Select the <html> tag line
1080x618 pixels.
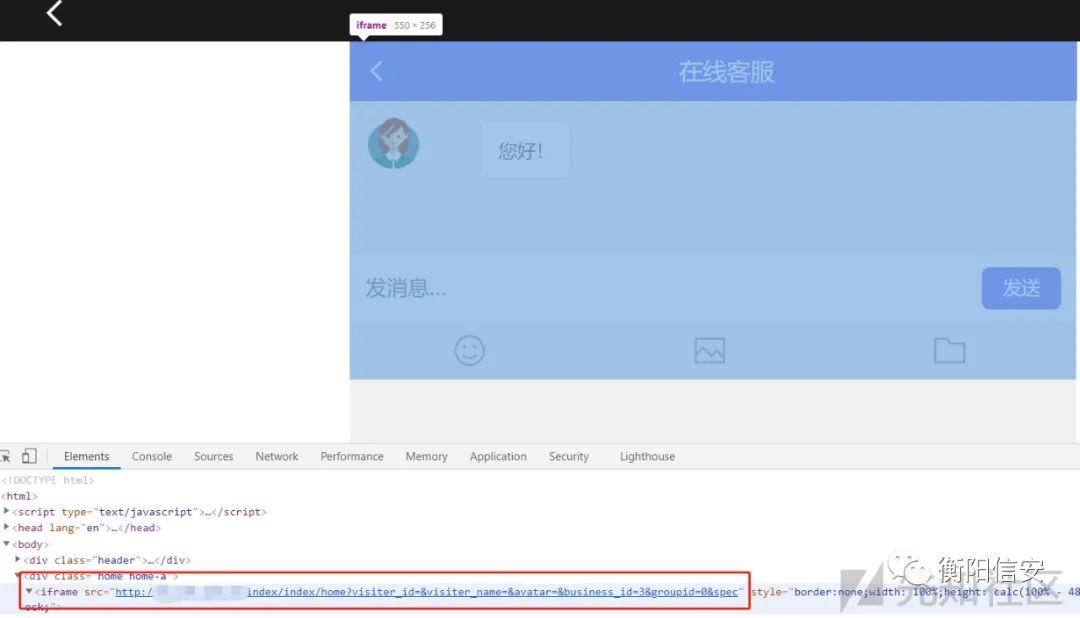(19, 496)
